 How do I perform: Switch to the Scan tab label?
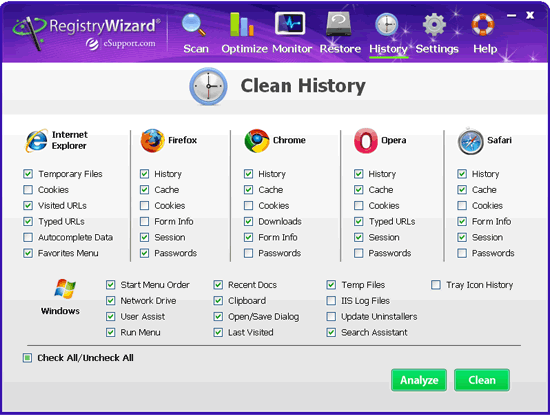(x=196, y=49)
